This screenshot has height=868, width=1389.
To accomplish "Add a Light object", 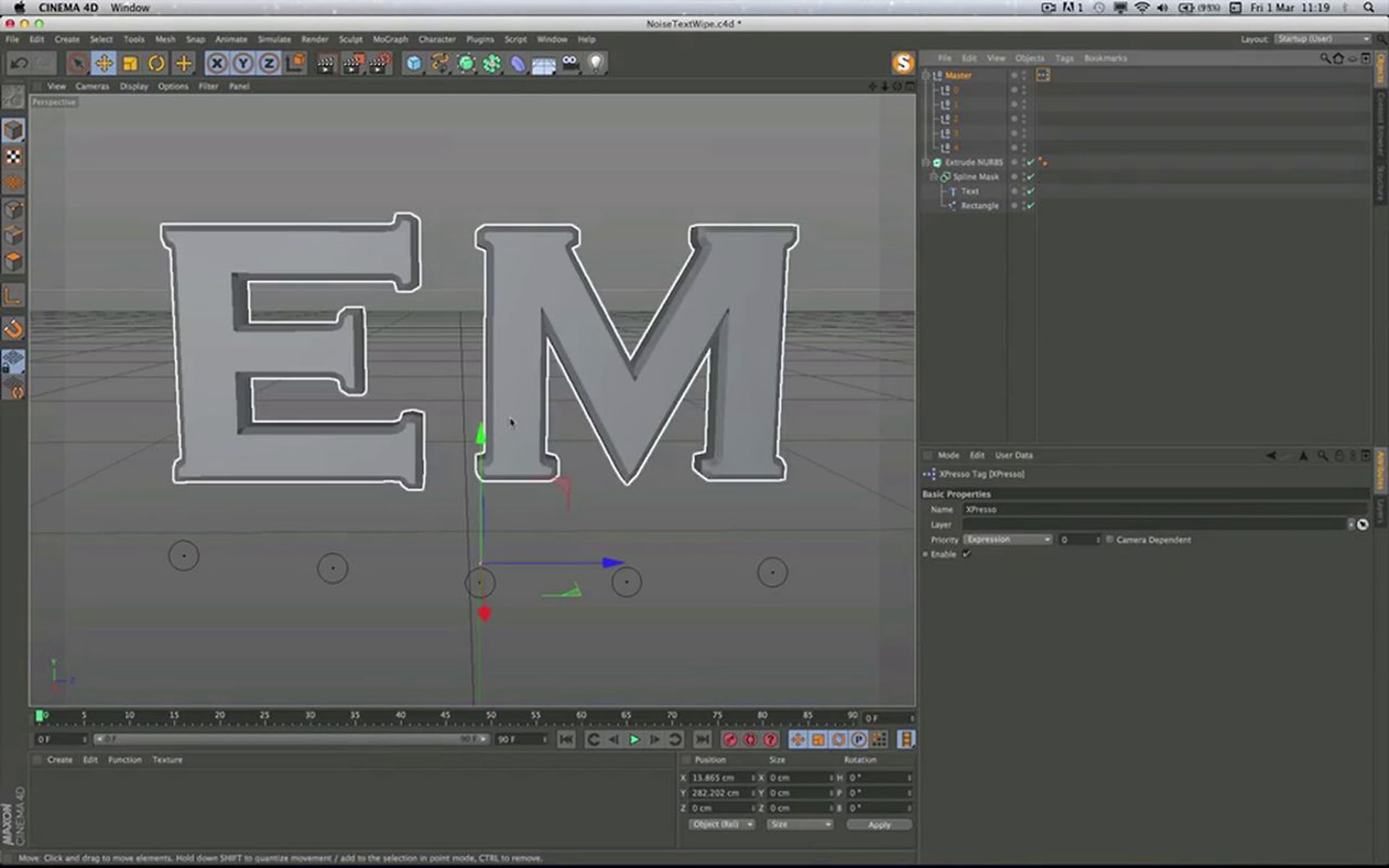I will (x=596, y=63).
